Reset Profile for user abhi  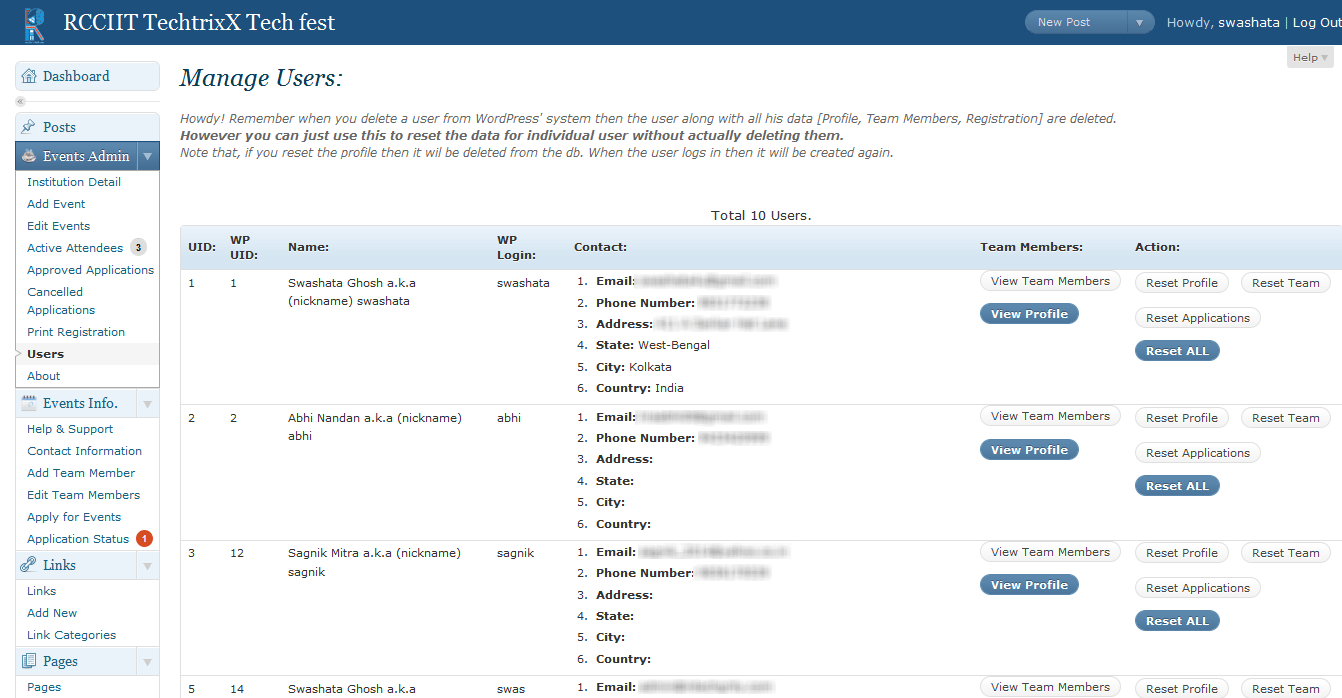click(x=1182, y=418)
